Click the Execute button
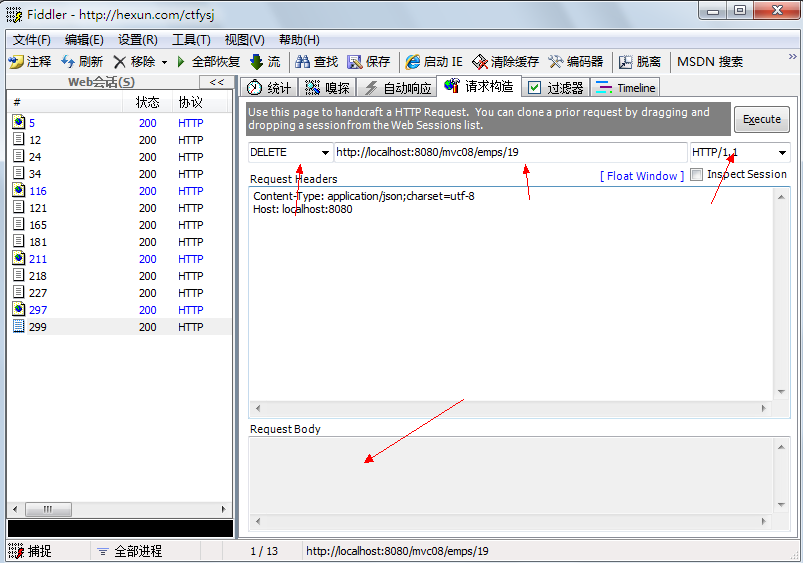Screen dimensions: 803x563 [x=762, y=119]
